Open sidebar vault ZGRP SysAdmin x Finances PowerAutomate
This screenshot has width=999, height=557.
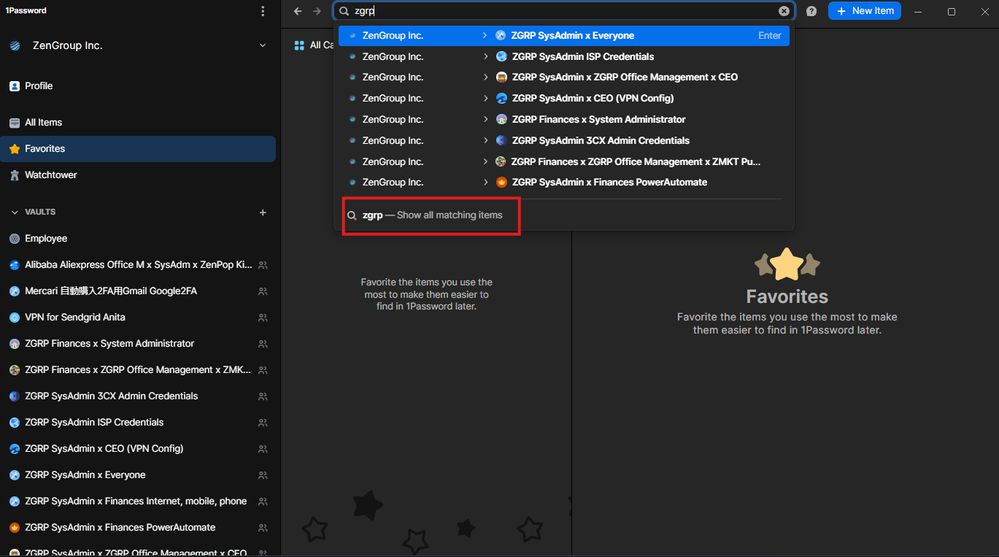click(138, 527)
